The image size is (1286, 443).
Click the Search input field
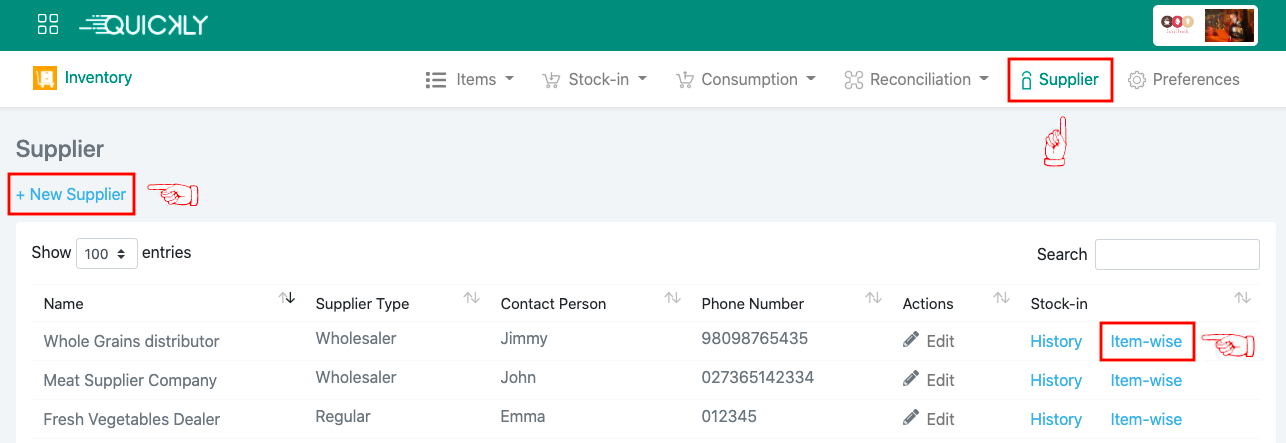click(1177, 254)
